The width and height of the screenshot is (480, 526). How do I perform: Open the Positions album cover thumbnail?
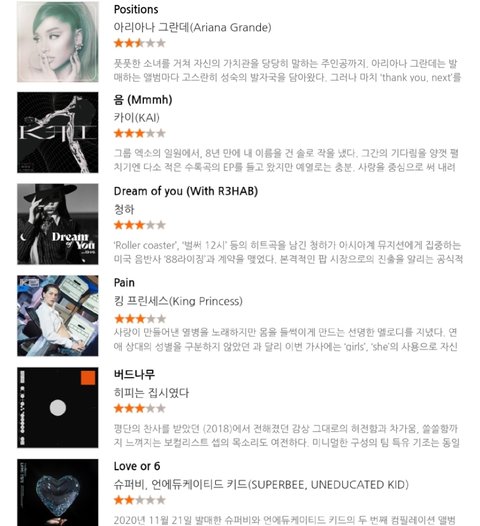(x=58, y=42)
